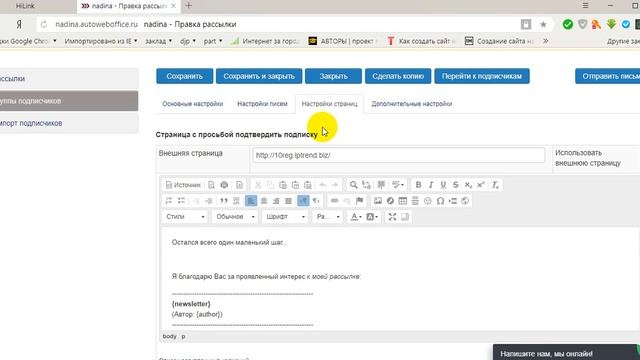Click the Show Blocks icon
The image size is (640, 360).
coord(405,217)
